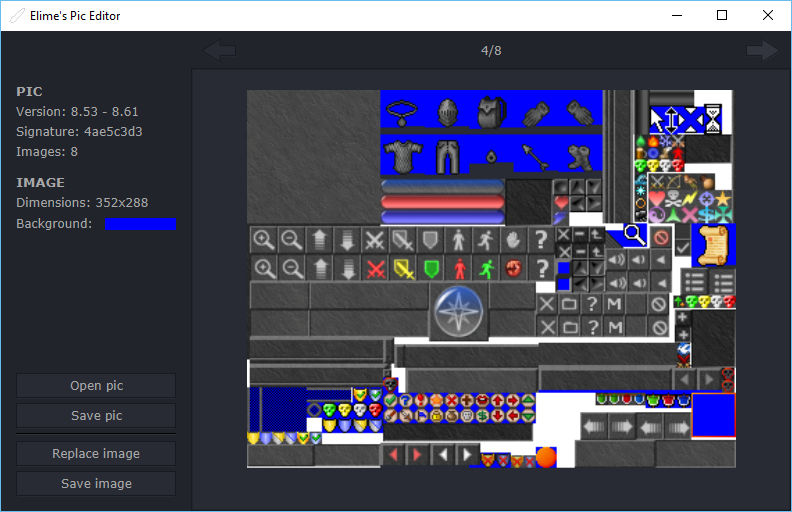Minimize the Elime's Pic Editor window
The width and height of the screenshot is (792, 512).
677,15
